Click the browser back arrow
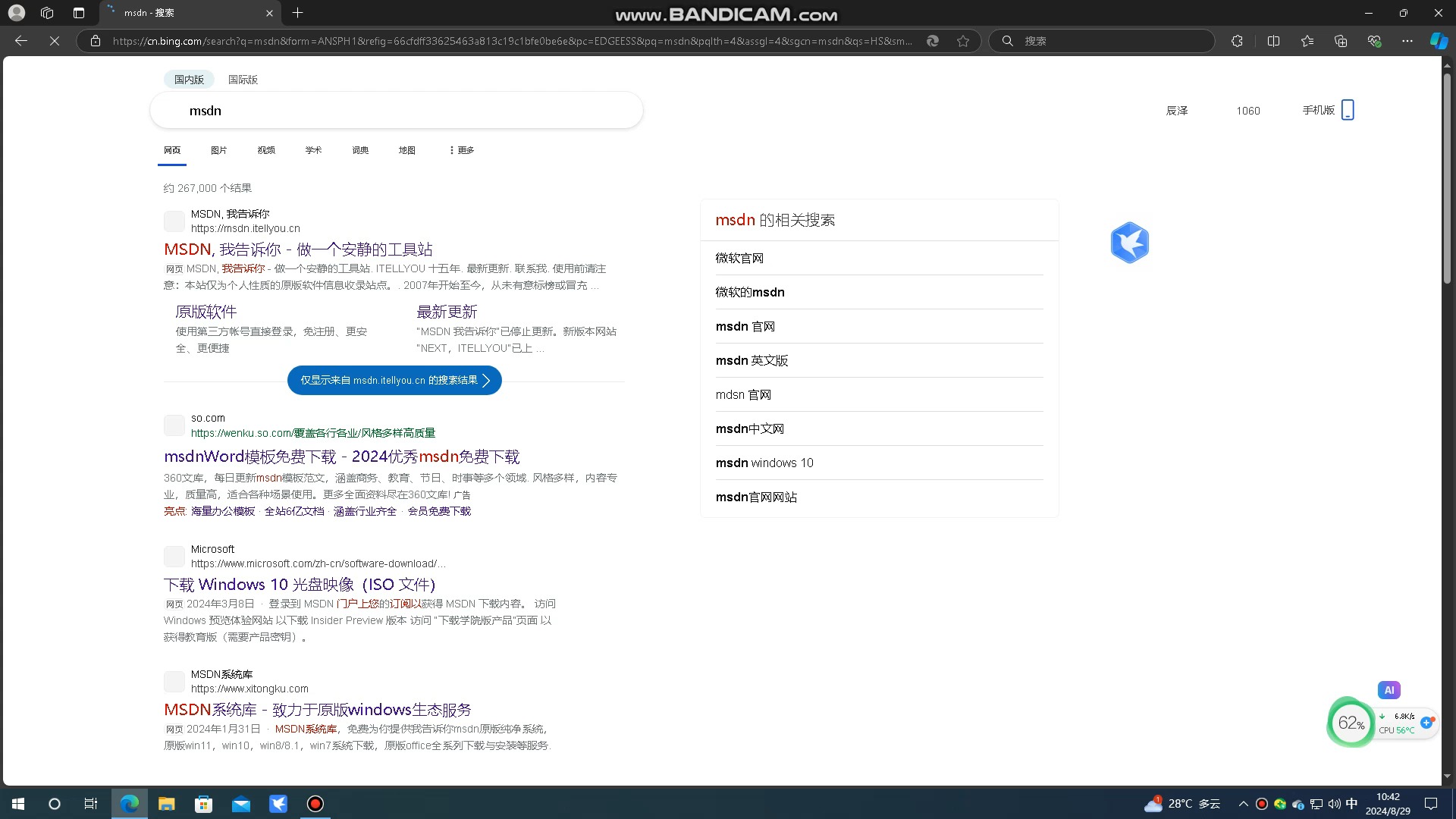 click(21, 41)
